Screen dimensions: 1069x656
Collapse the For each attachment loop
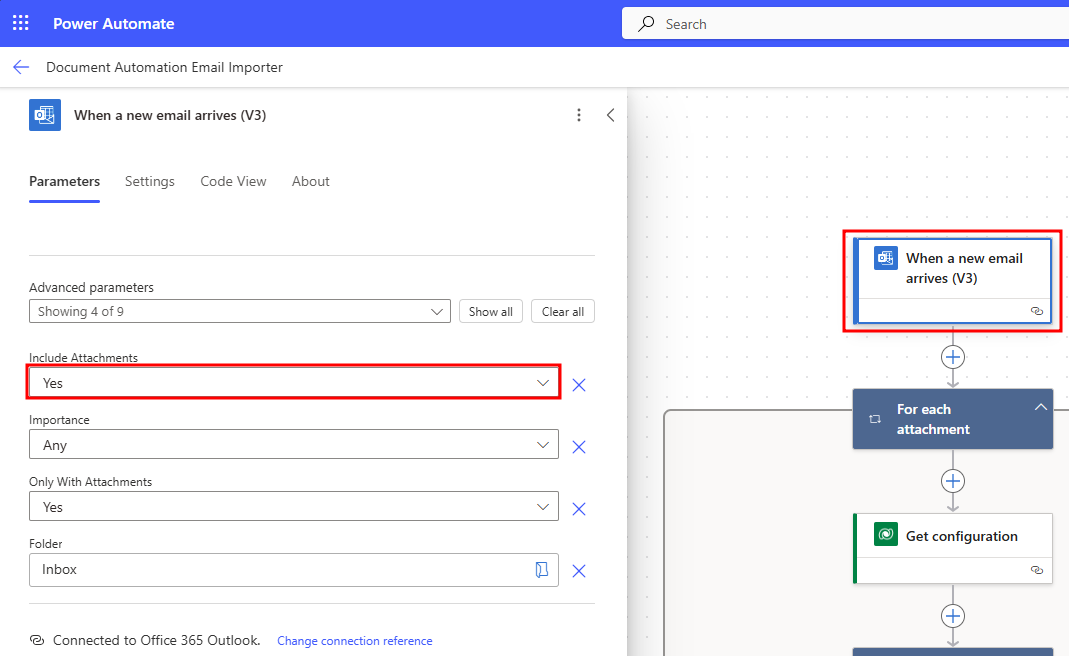(1041, 407)
